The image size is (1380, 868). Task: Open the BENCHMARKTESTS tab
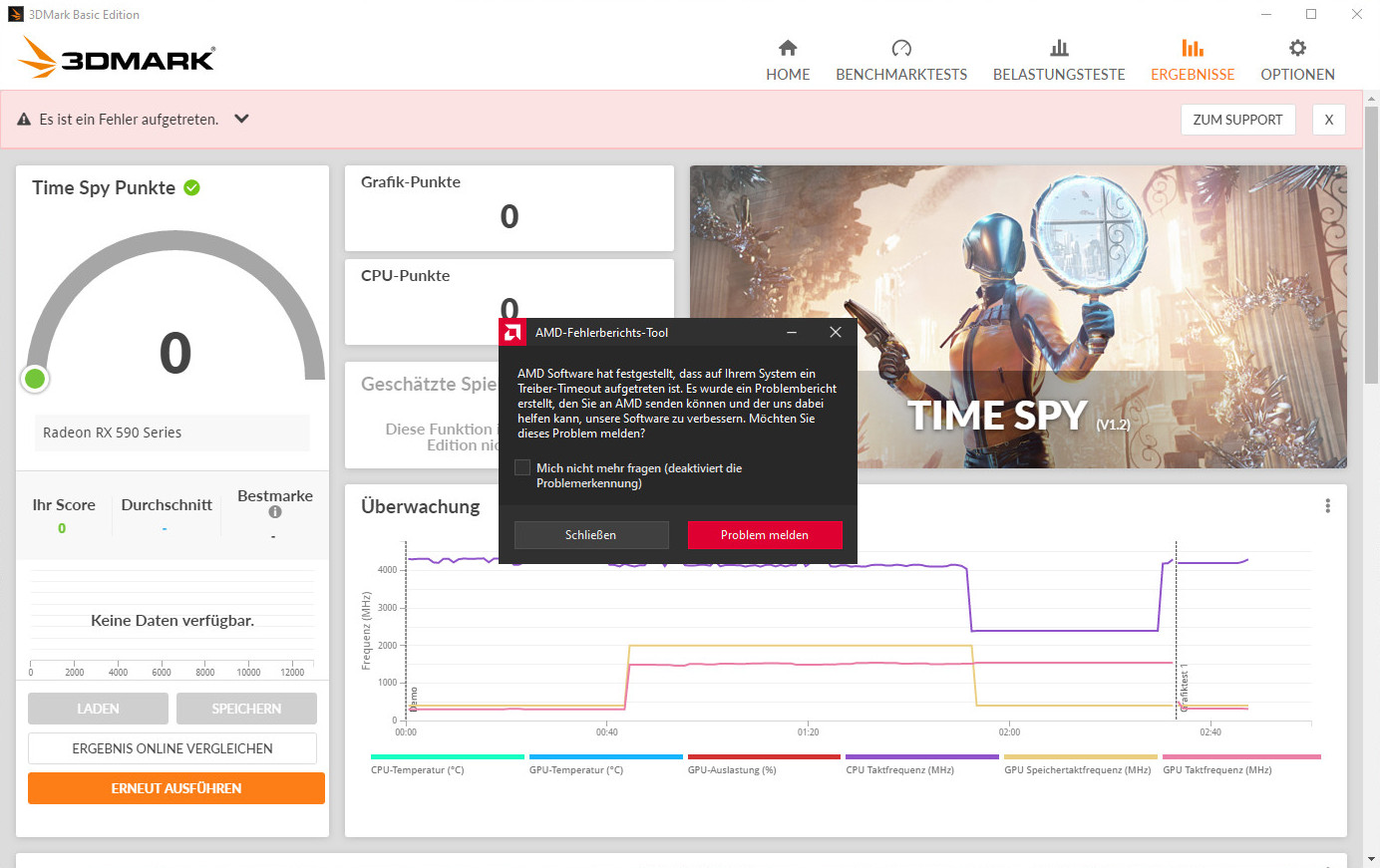coord(901,61)
